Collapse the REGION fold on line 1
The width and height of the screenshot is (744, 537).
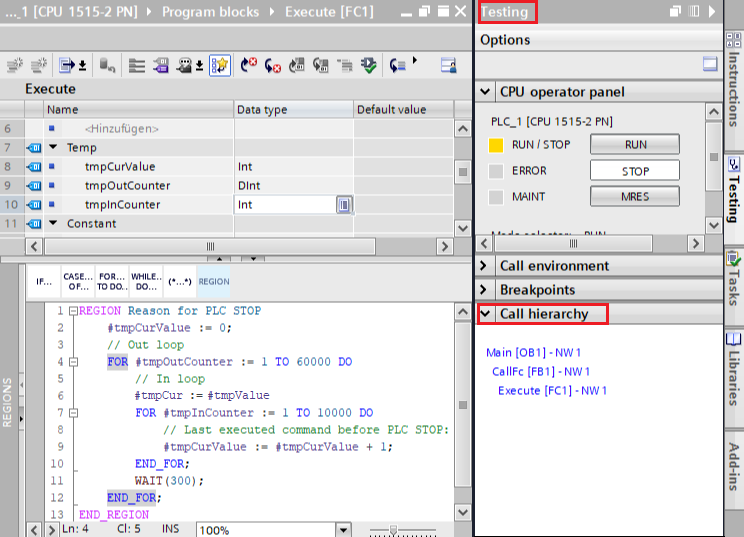73,311
